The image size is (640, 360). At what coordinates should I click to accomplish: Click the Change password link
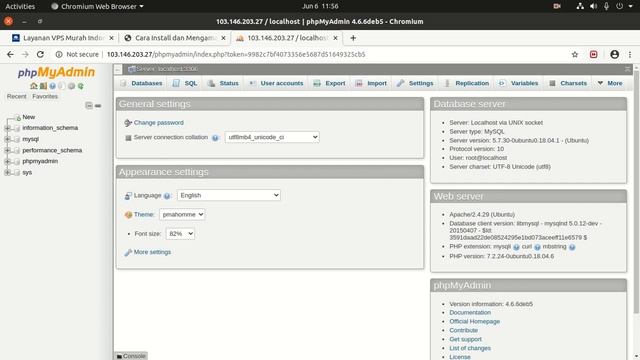158,122
